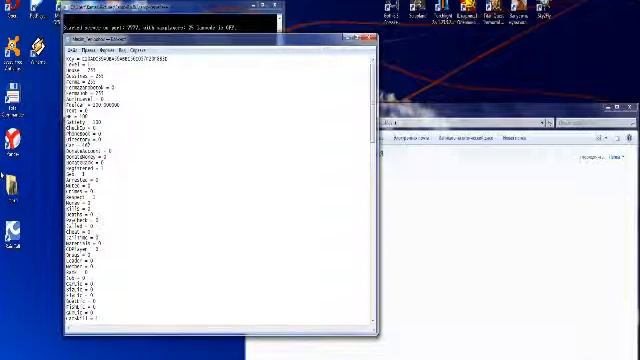Close the Notepad window
640x360 pixels.
[x=369, y=38]
